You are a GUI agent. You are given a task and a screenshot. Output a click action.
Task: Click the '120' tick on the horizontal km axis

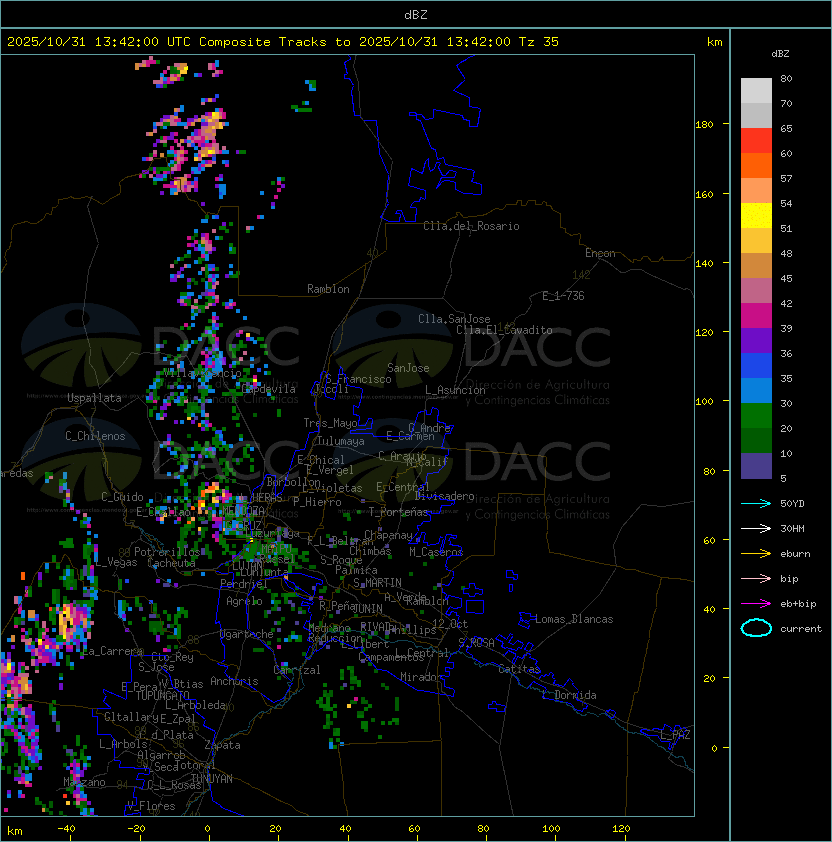(621, 829)
